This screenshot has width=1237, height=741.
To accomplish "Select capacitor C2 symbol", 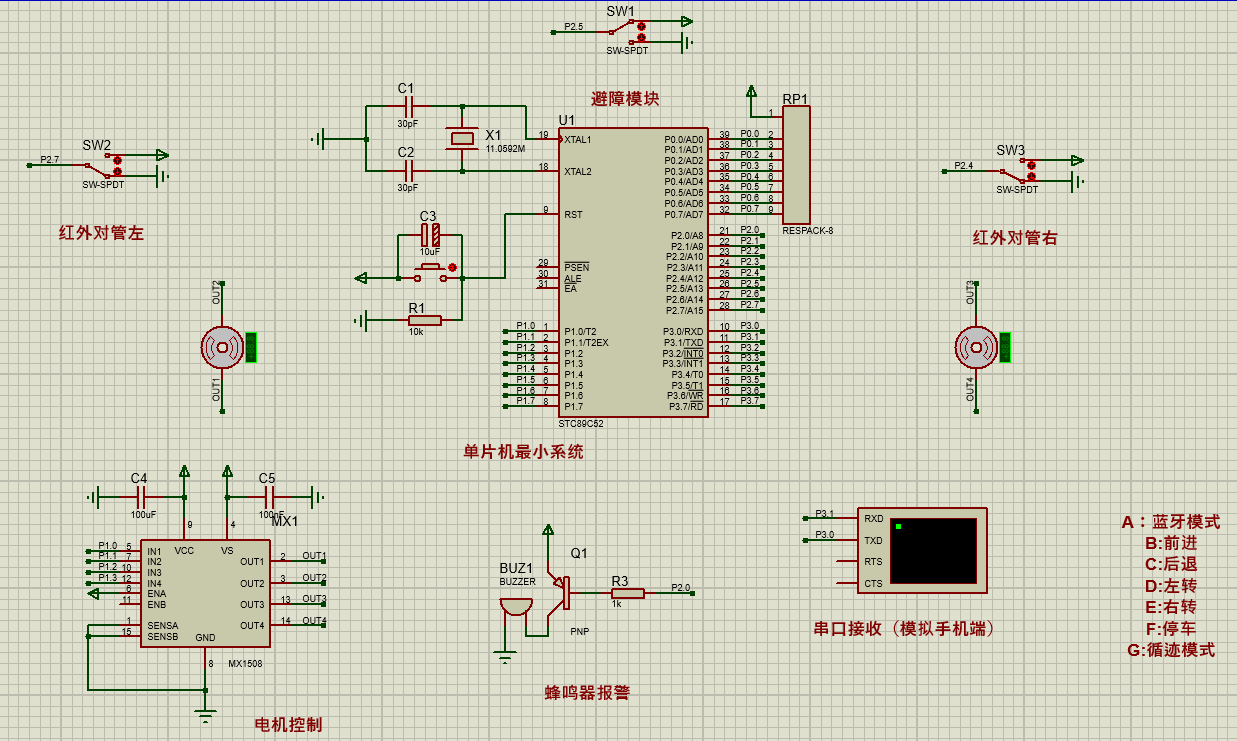I will [408, 171].
